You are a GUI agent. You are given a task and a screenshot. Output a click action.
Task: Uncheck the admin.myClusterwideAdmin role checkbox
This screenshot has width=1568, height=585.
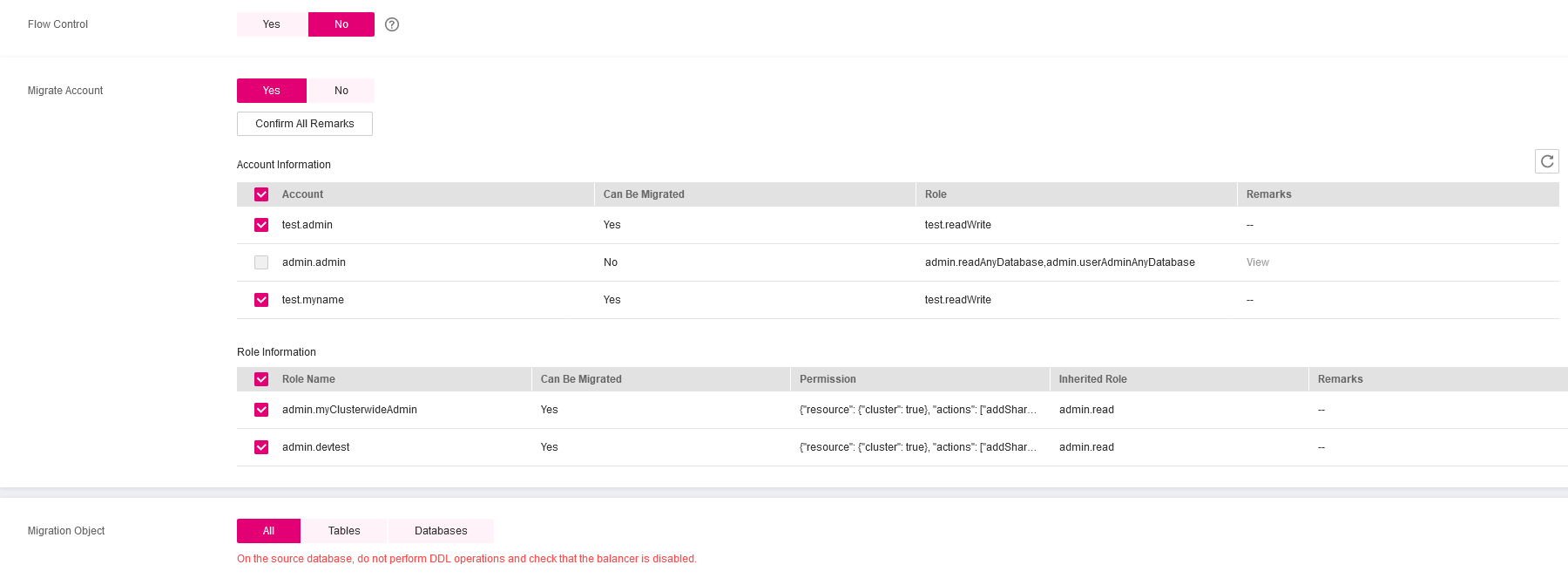(x=261, y=410)
